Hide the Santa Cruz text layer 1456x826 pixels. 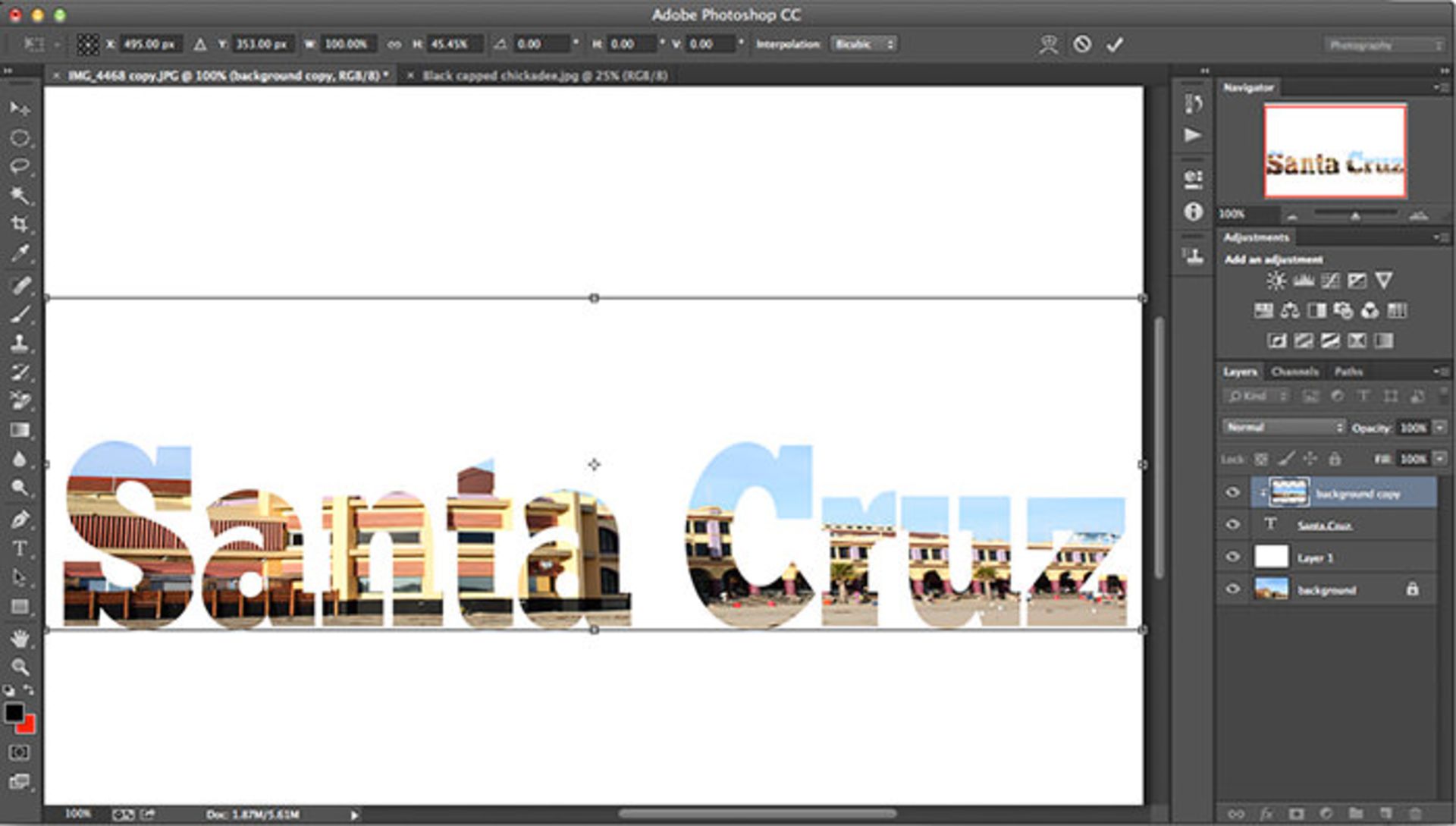(x=1233, y=525)
